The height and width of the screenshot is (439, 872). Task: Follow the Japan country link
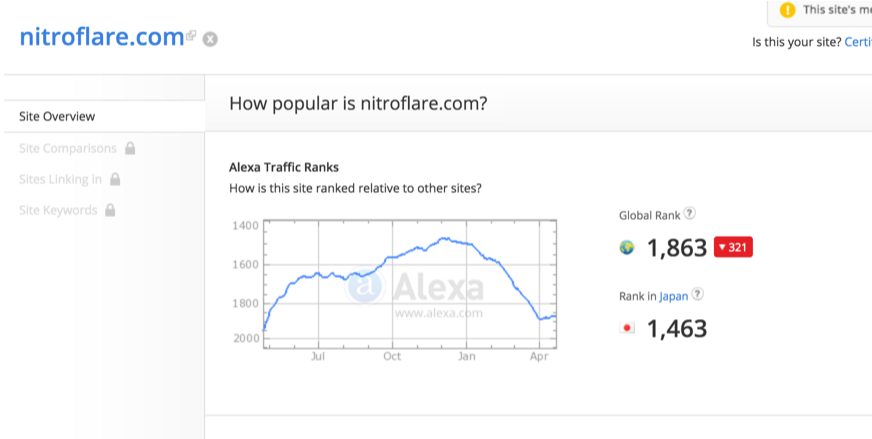tap(673, 295)
